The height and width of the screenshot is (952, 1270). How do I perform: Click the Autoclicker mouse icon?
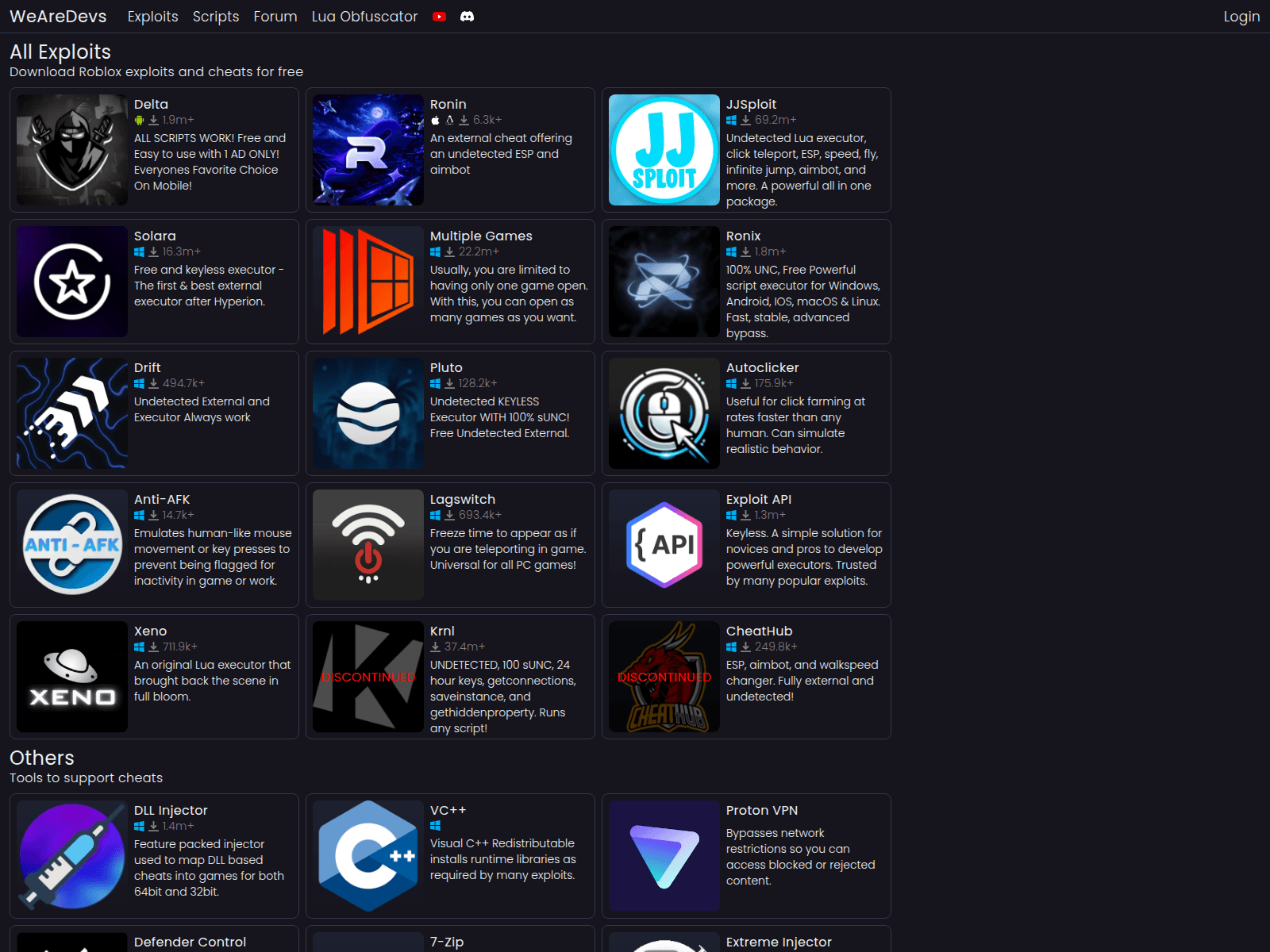pyautogui.click(x=664, y=413)
